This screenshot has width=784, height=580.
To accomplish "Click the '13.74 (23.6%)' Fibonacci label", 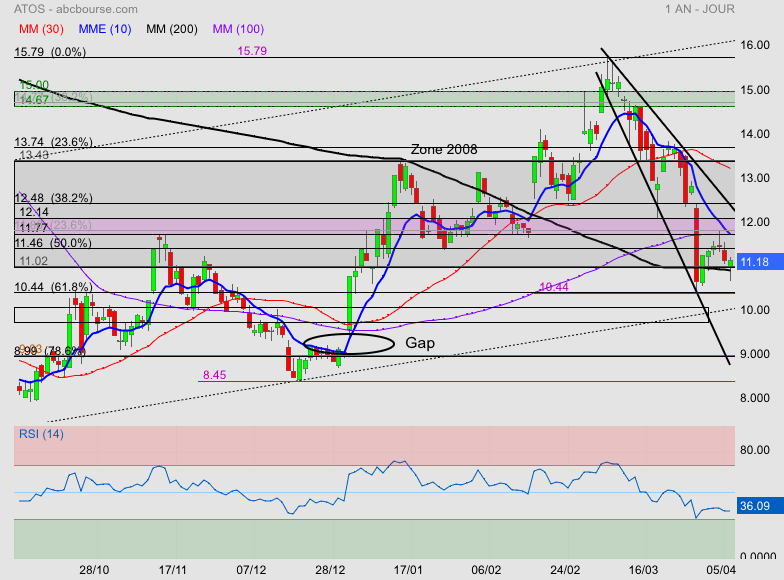I will [54, 142].
